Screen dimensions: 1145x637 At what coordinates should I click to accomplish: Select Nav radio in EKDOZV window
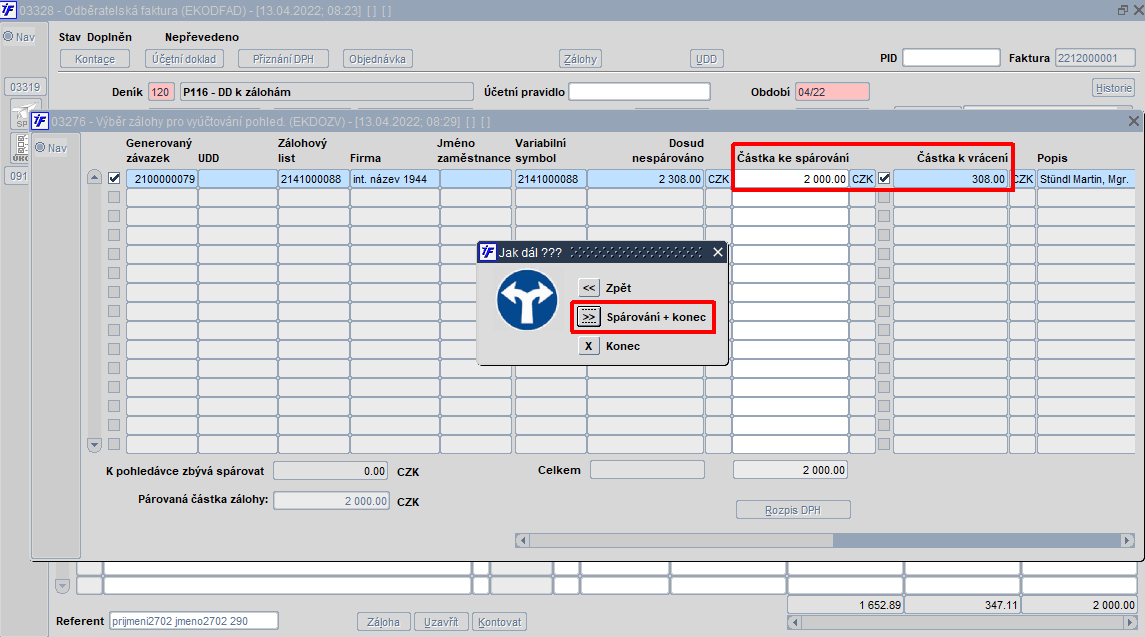pos(40,148)
